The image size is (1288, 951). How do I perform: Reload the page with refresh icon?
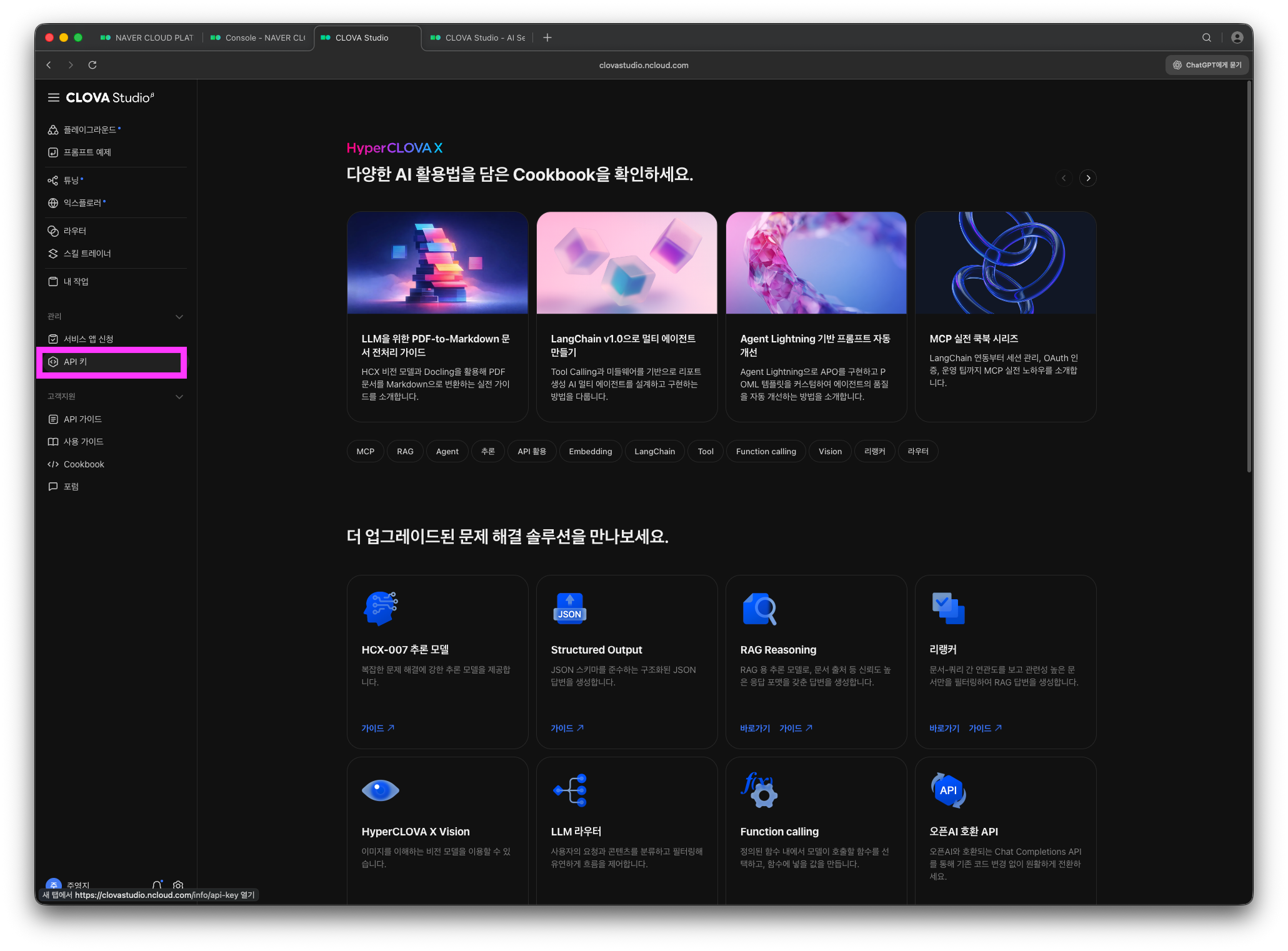tap(92, 65)
